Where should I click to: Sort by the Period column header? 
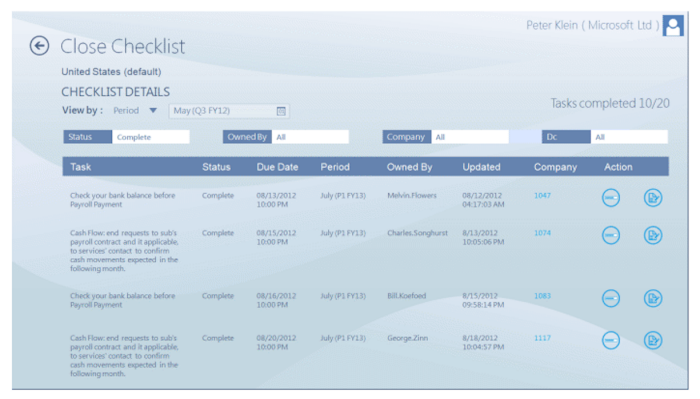tap(335, 167)
